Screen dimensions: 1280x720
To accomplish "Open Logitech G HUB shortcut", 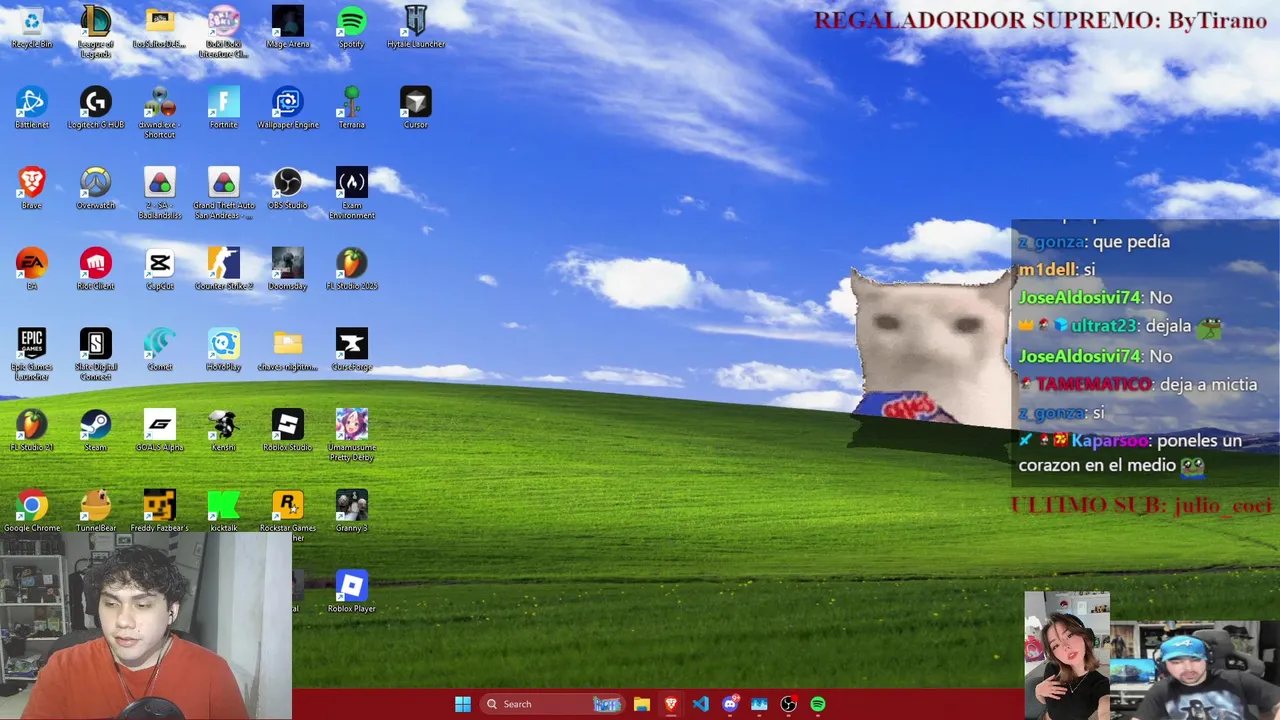I will tap(96, 108).
